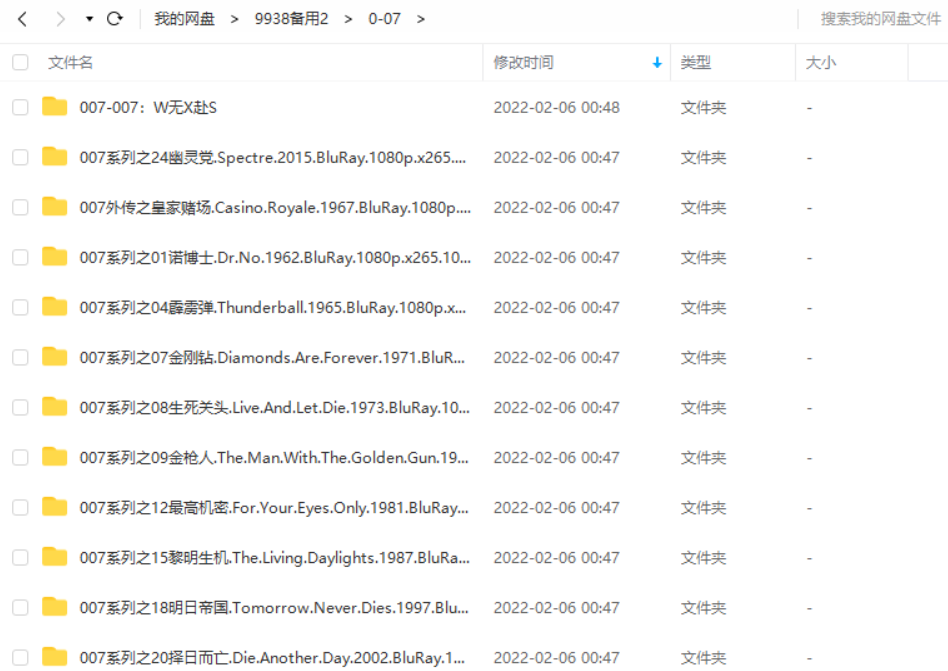Image resolution: width=948 pixels, height=671 pixels.
Task: Click the back navigation arrow
Action: point(23,19)
